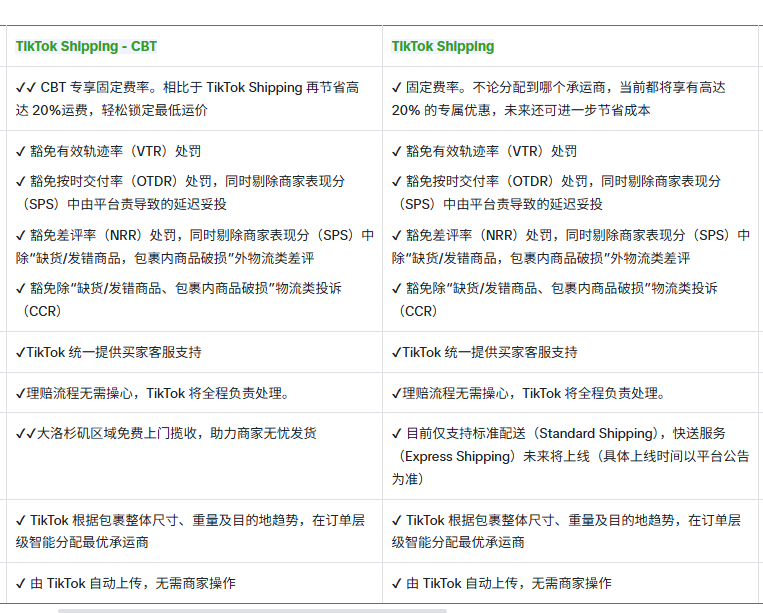Click checkmark before "豁免按时交付率" in right column
763x613 pixels.
coord(397,182)
